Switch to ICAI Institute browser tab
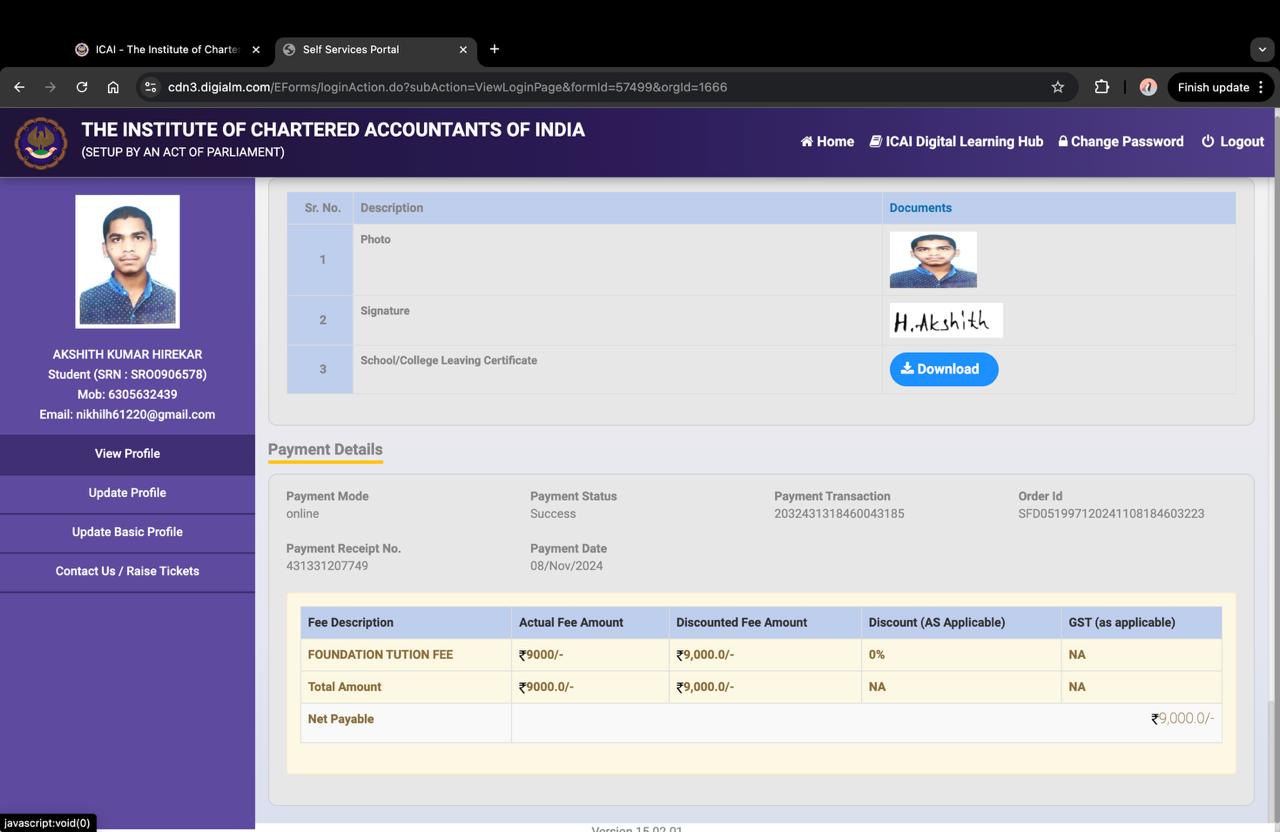 [x=160, y=49]
